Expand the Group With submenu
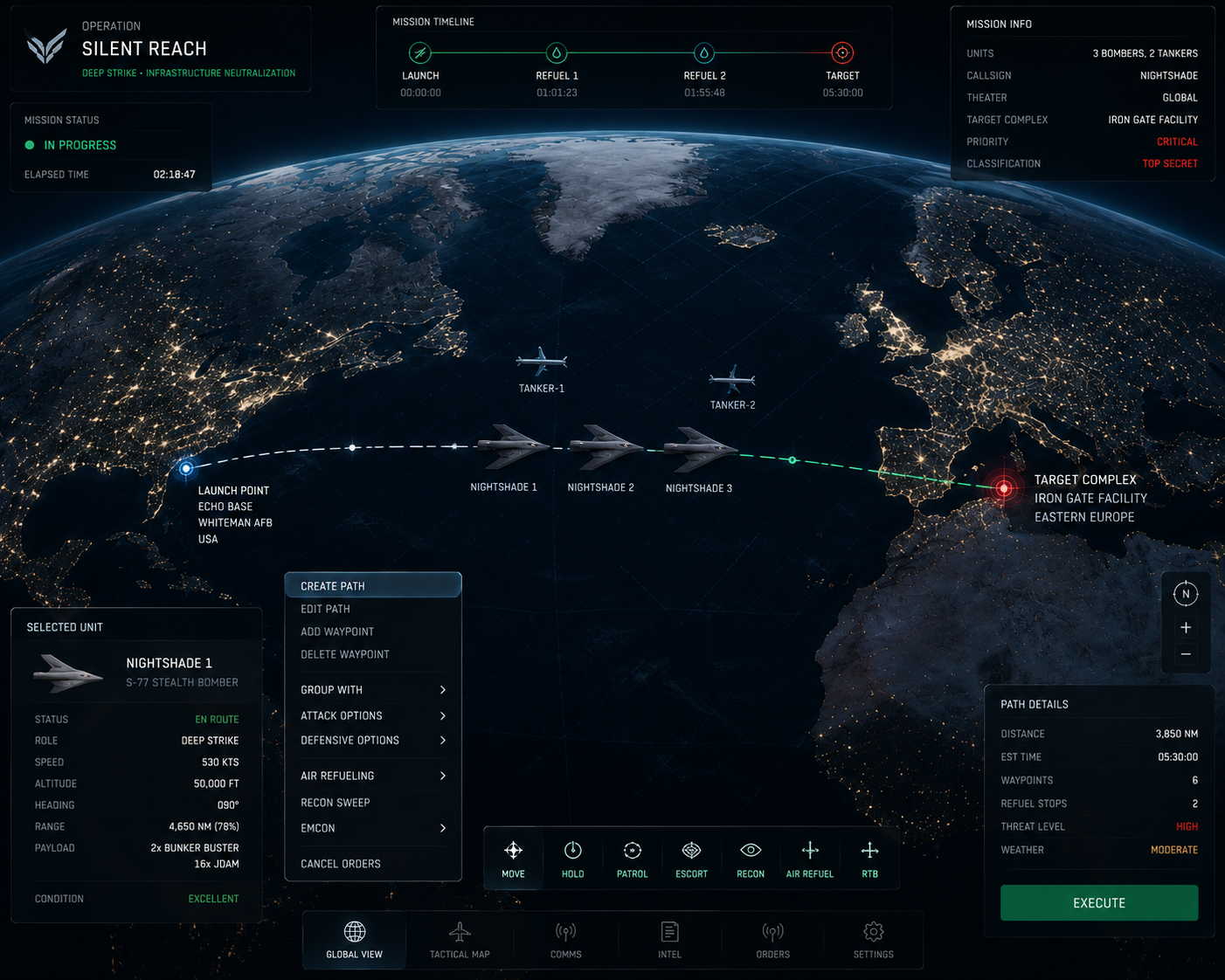1225x980 pixels. pos(373,690)
